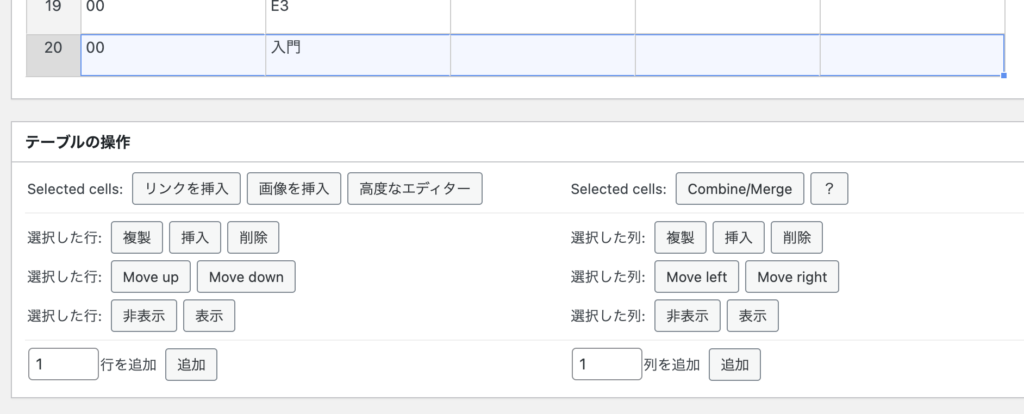Click the Combine/Merge button
This screenshot has height=414, width=1024.
coord(740,189)
